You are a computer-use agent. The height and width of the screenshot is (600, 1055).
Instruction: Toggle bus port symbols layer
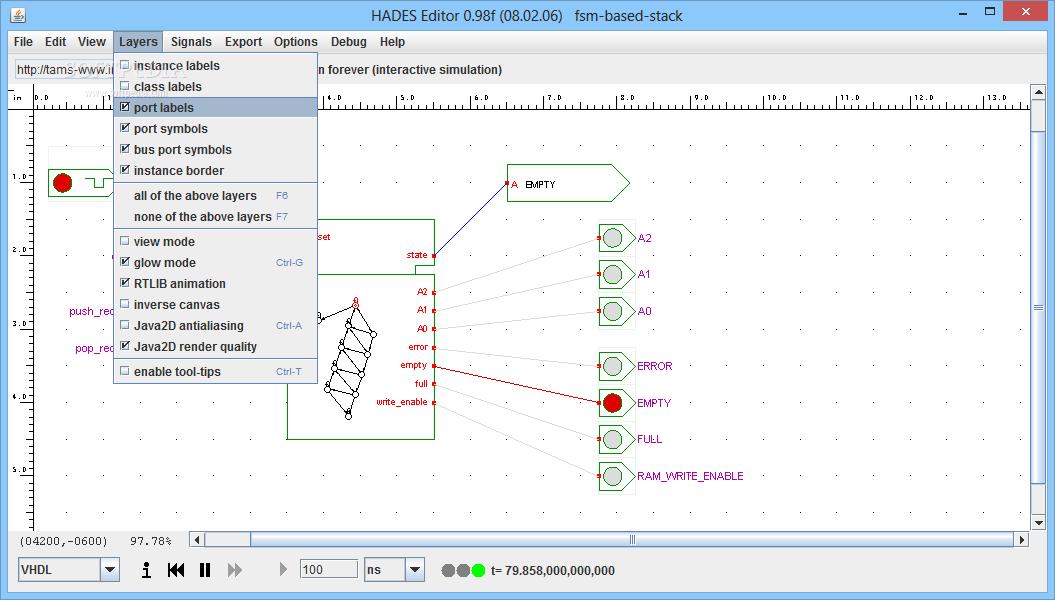point(215,149)
